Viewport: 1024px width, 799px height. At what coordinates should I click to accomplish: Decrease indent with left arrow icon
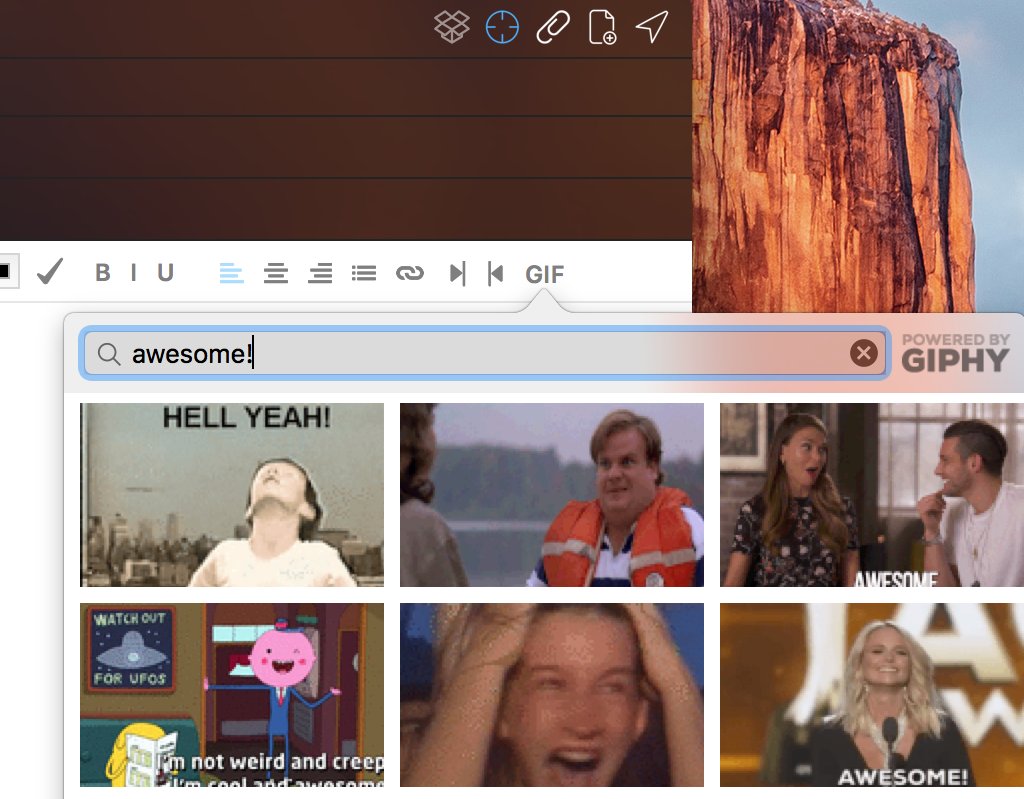496,273
